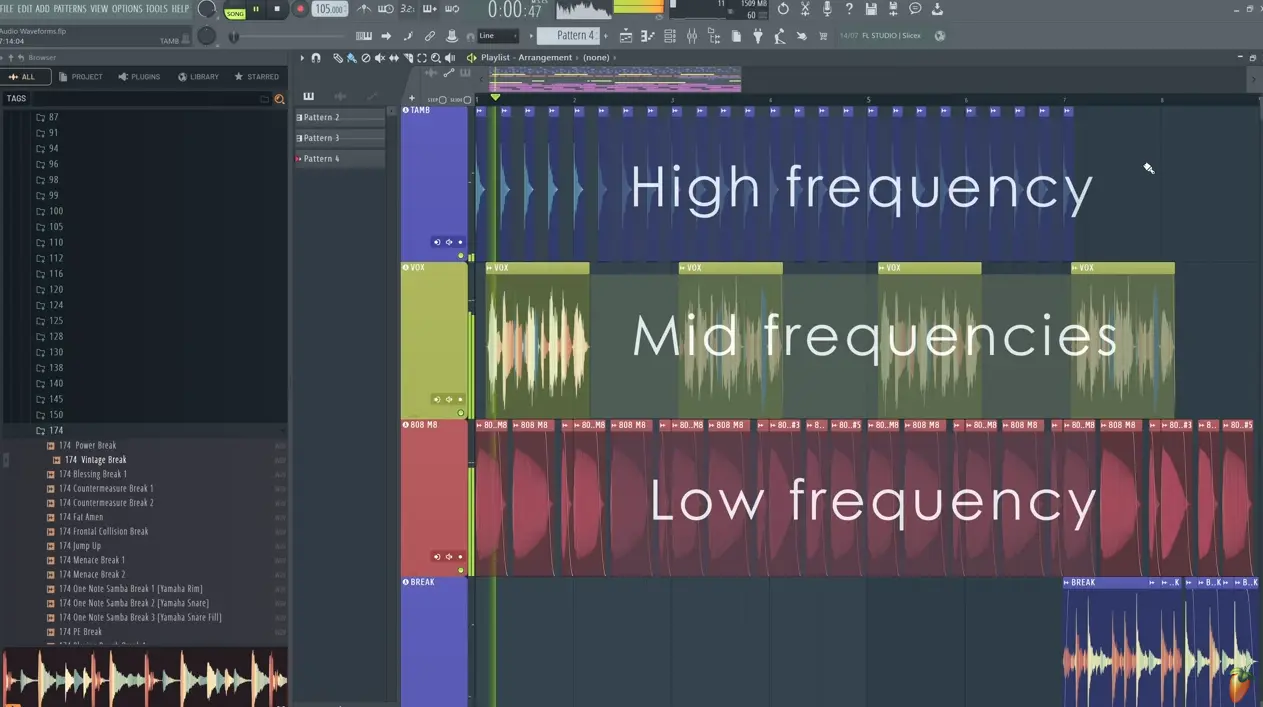Select 174 Vintage Break sample

click(96, 460)
